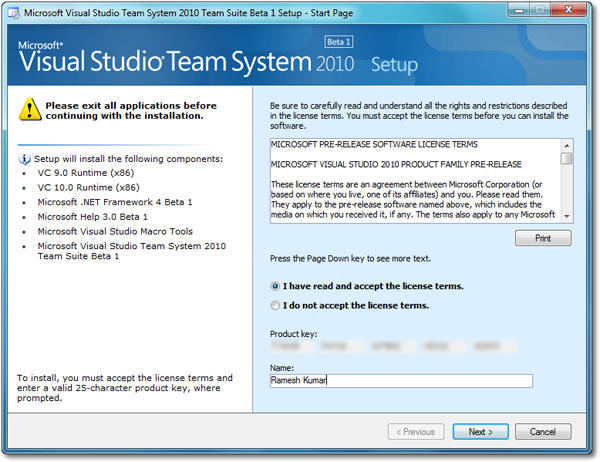
Task: Click 'Microsoft .NET Framework 4 Beta 1'
Action: click(x=115, y=202)
